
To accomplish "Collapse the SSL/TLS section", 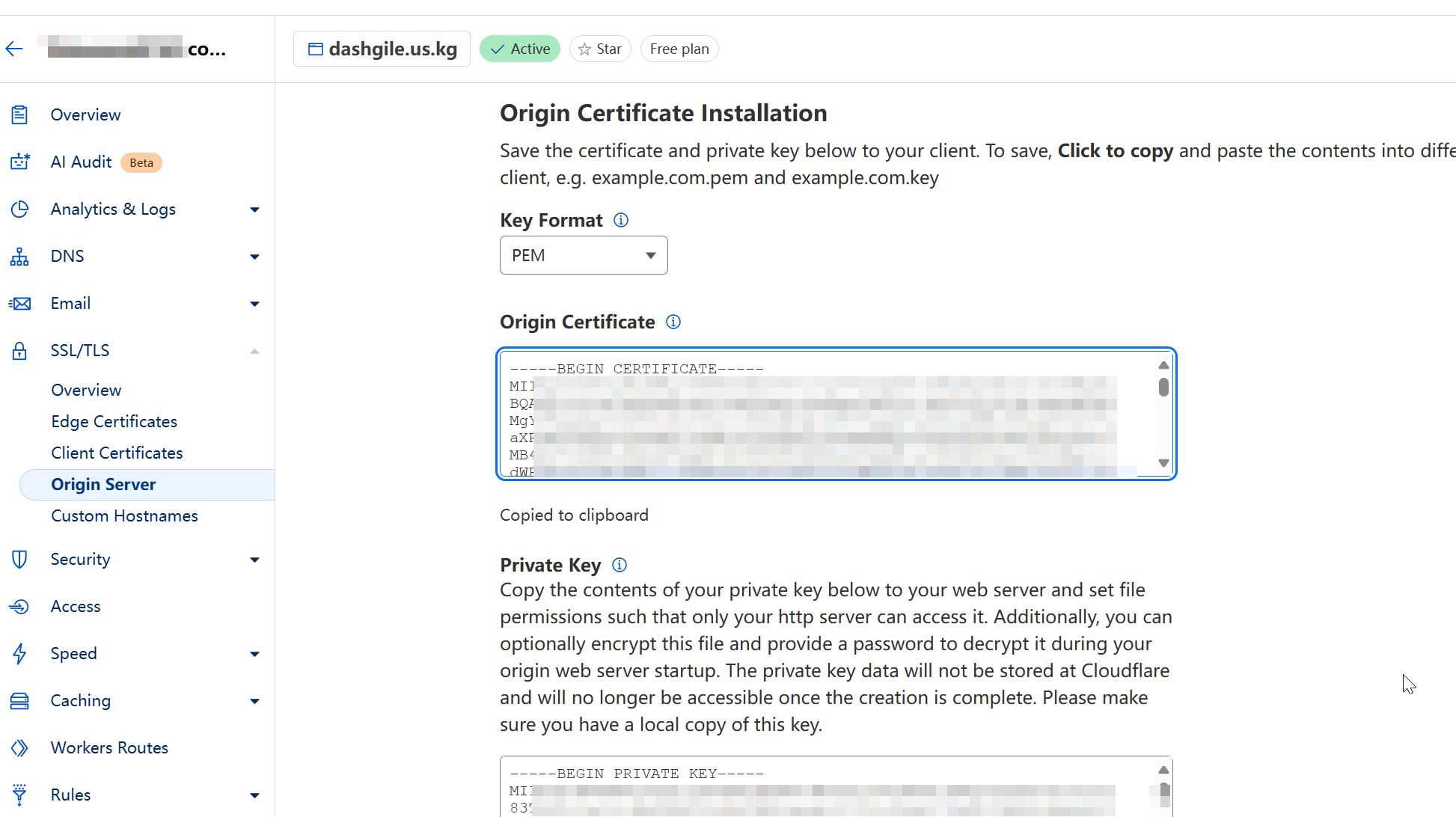I will click(x=254, y=351).
